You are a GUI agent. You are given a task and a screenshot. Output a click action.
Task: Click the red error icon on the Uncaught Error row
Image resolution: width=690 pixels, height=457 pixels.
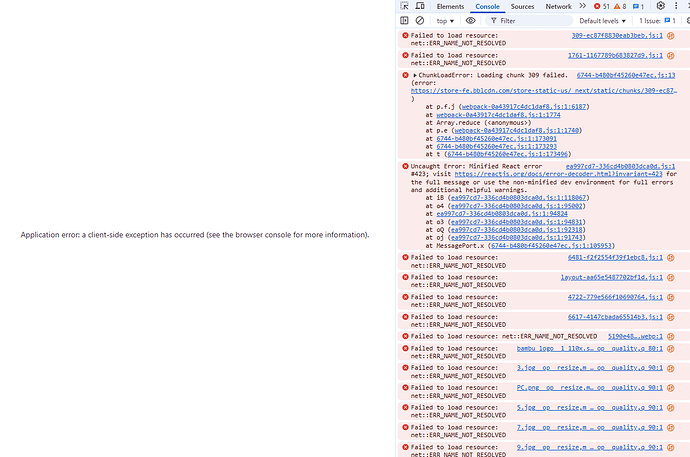pyautogui.click(x=405, y=166)
